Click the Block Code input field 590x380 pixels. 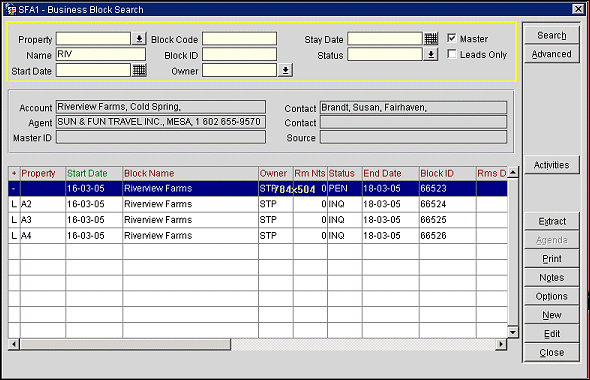click(x=239, y=39)
